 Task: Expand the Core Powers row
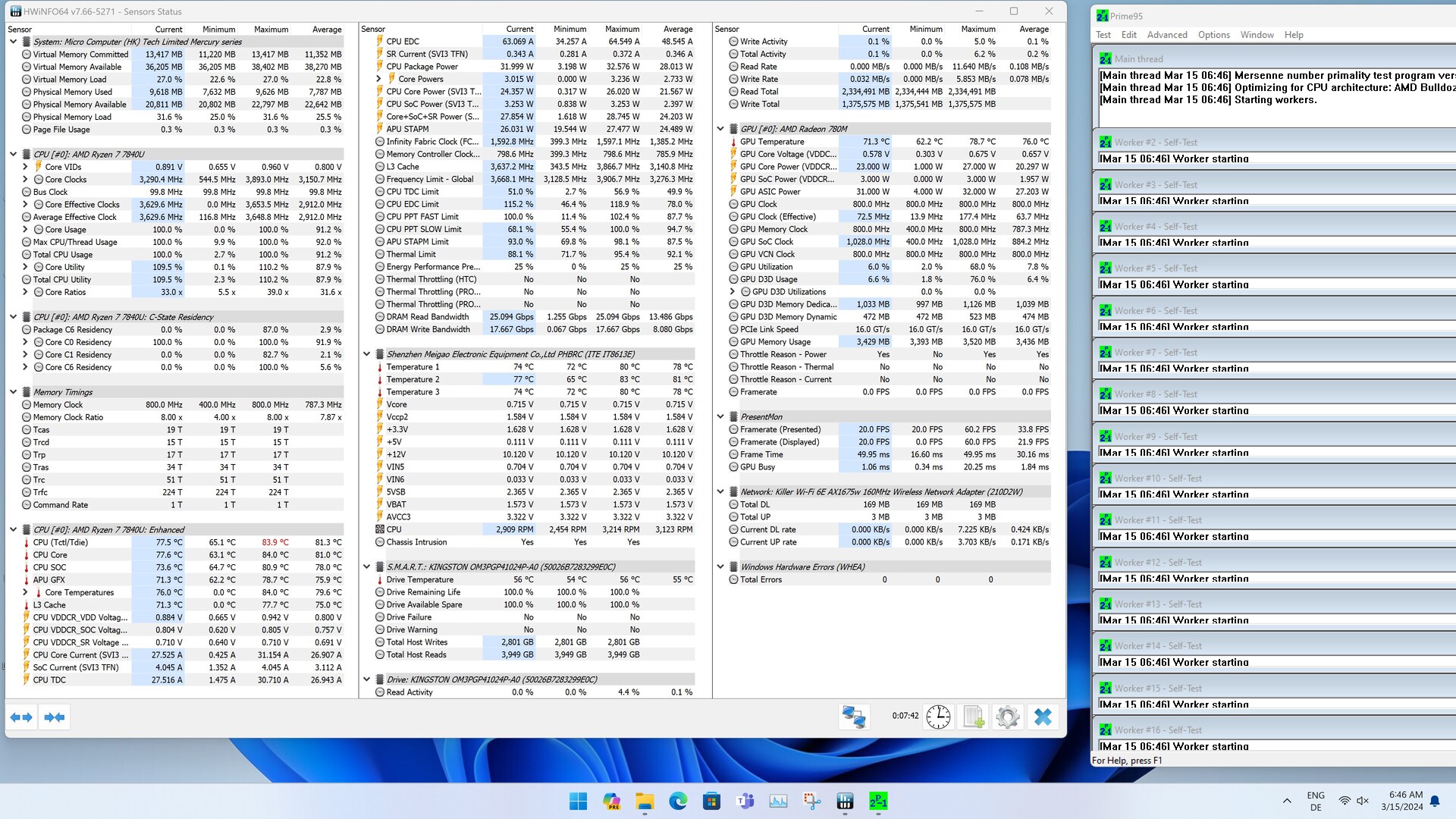378,79
